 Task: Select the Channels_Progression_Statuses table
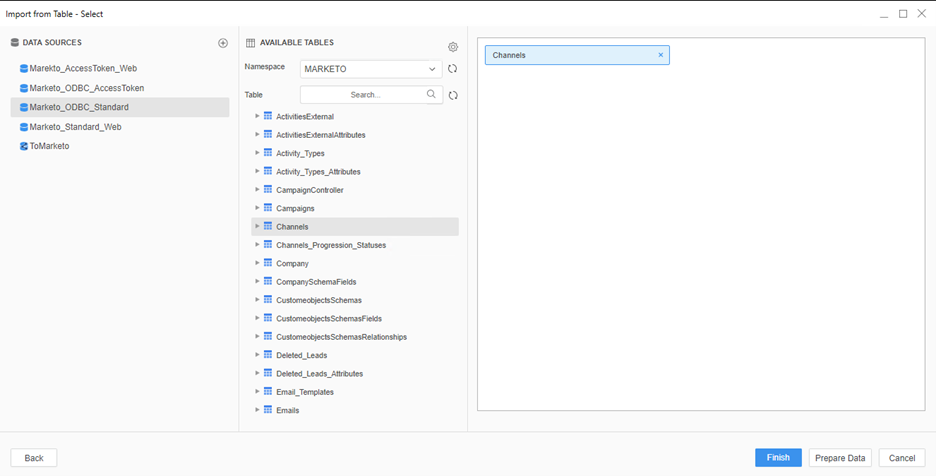point(330,245)
